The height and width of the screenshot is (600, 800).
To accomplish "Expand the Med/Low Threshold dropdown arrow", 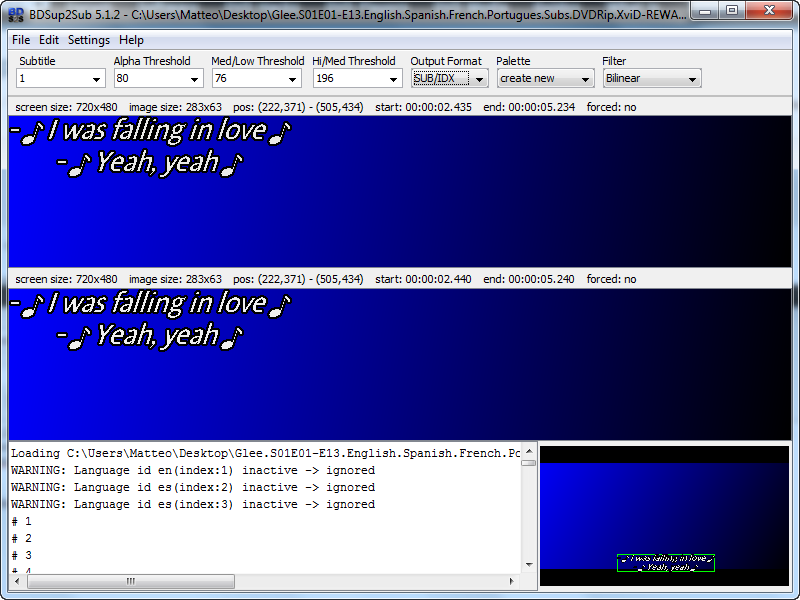I will [x=292, y=79].
